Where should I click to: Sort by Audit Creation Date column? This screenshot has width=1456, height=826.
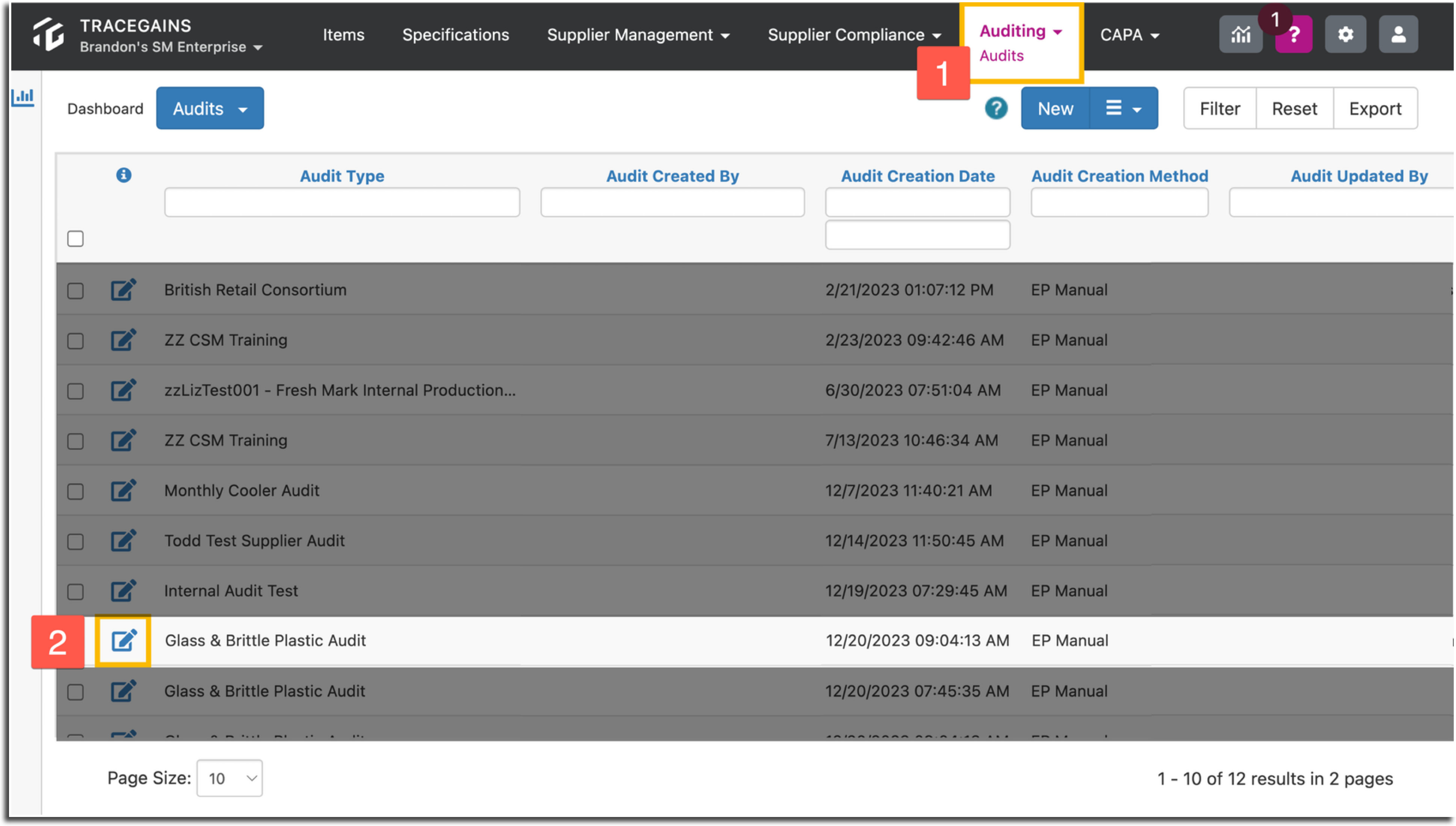(917, 176)
